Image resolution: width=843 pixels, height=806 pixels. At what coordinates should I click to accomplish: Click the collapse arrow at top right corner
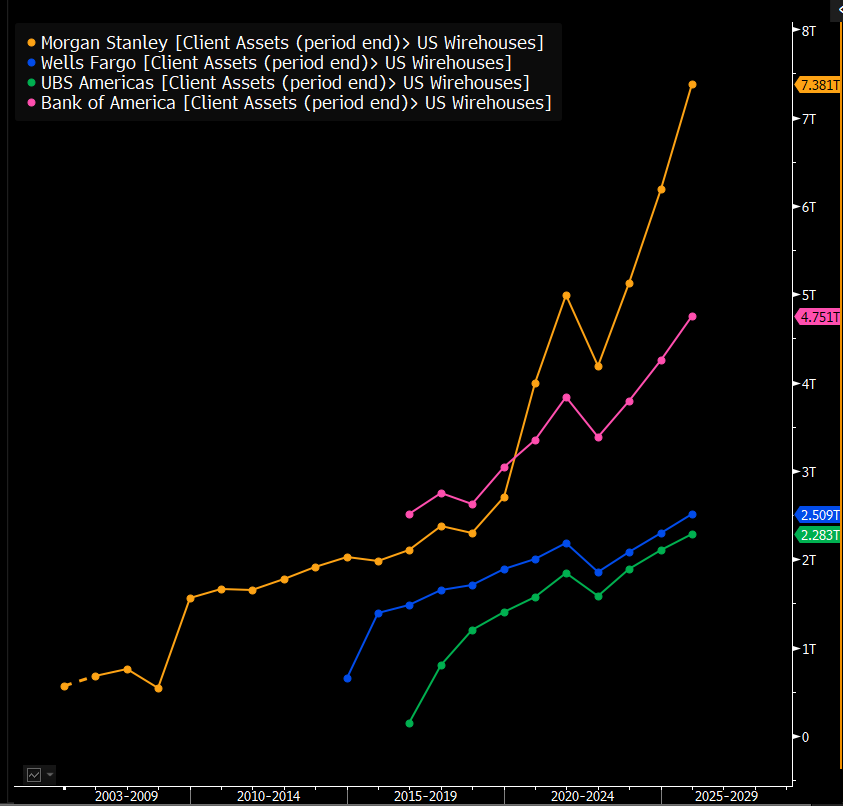click(x=838, y=10)
